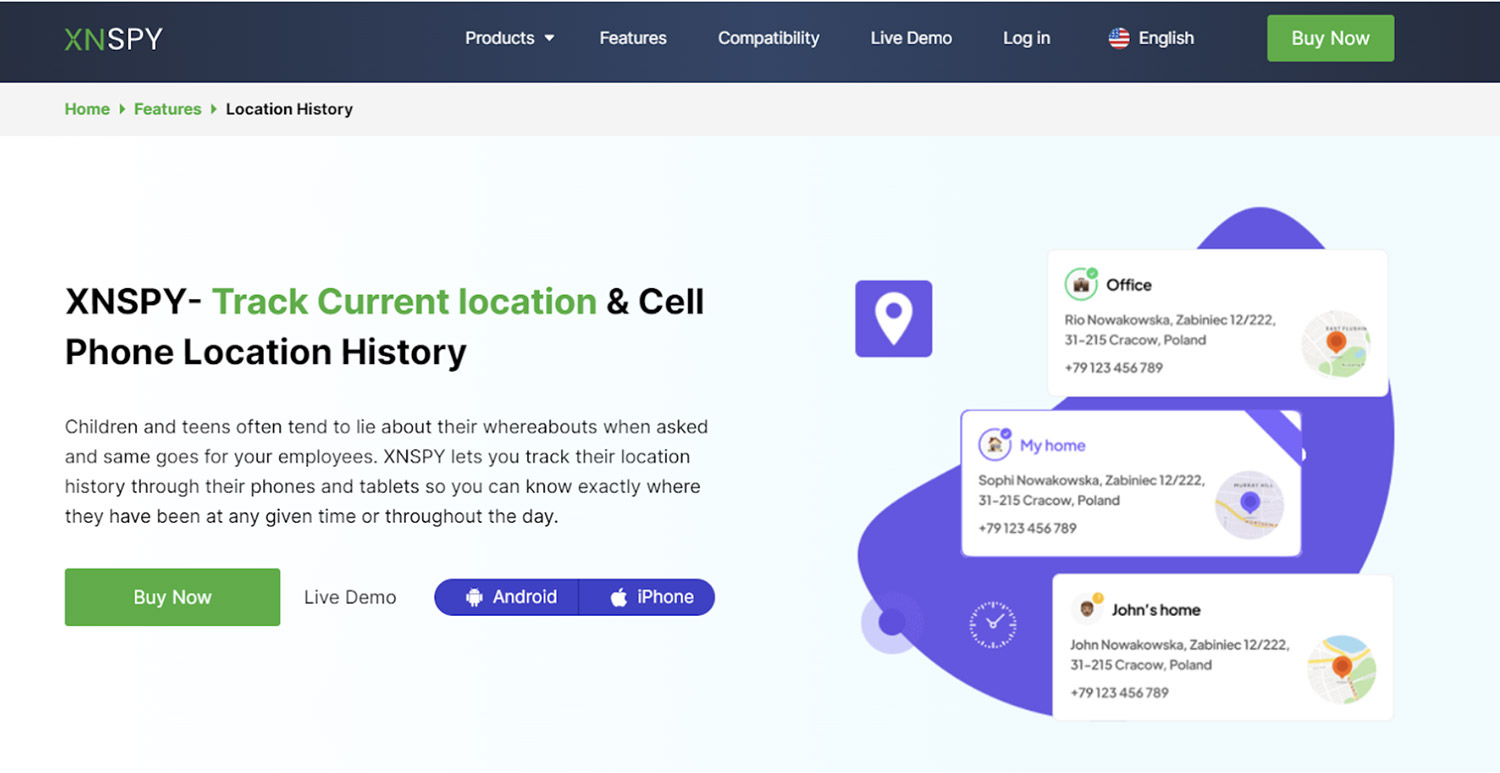Screen dimensions: 1500x773
Task: Click the green Buy Now button below the description
Action: click(x=172, y=597)
